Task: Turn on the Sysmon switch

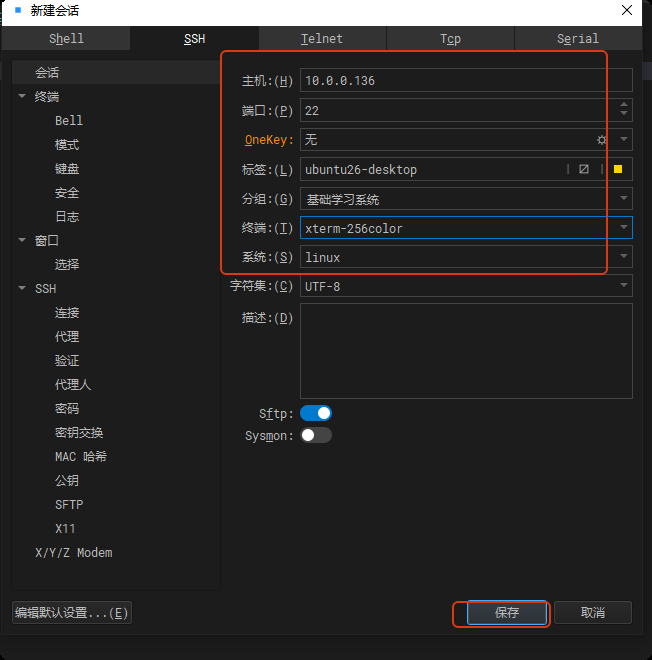Action: point(316,435)
